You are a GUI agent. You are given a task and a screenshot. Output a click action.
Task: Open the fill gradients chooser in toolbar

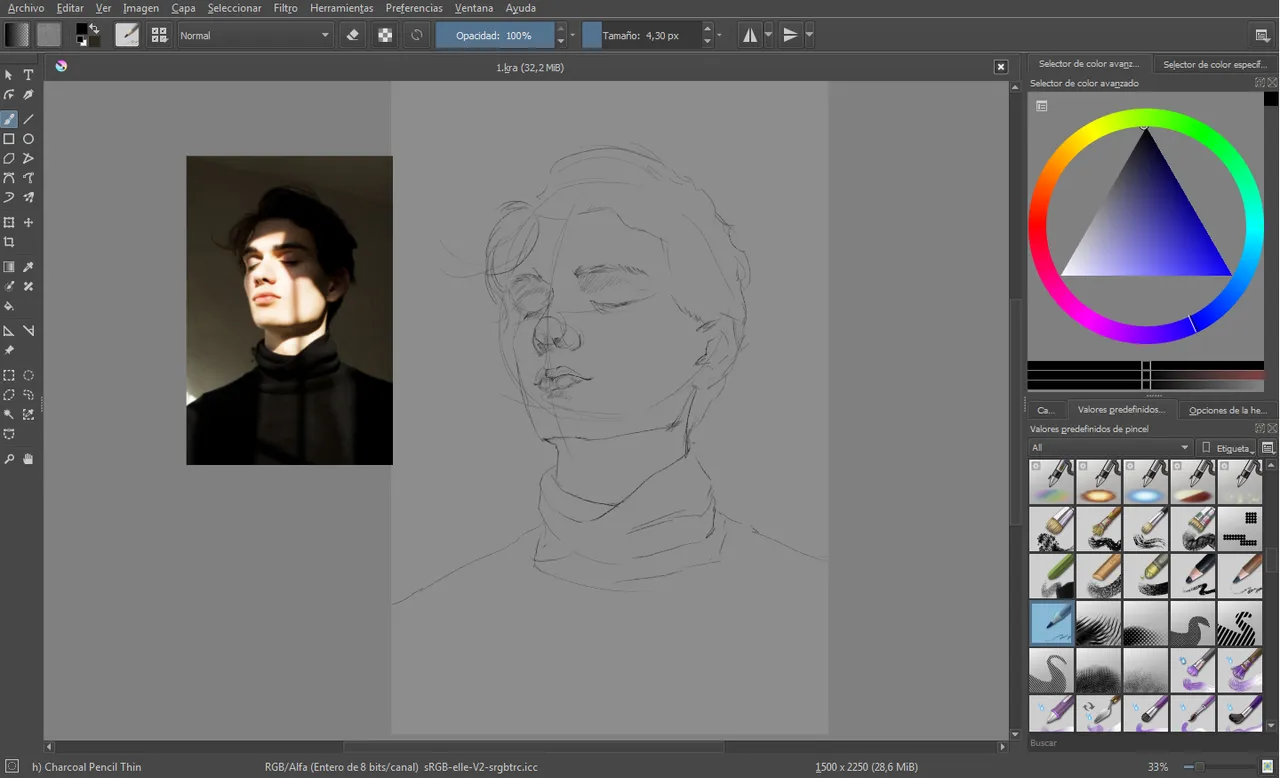pyautogui.click(x=16, y=35)
